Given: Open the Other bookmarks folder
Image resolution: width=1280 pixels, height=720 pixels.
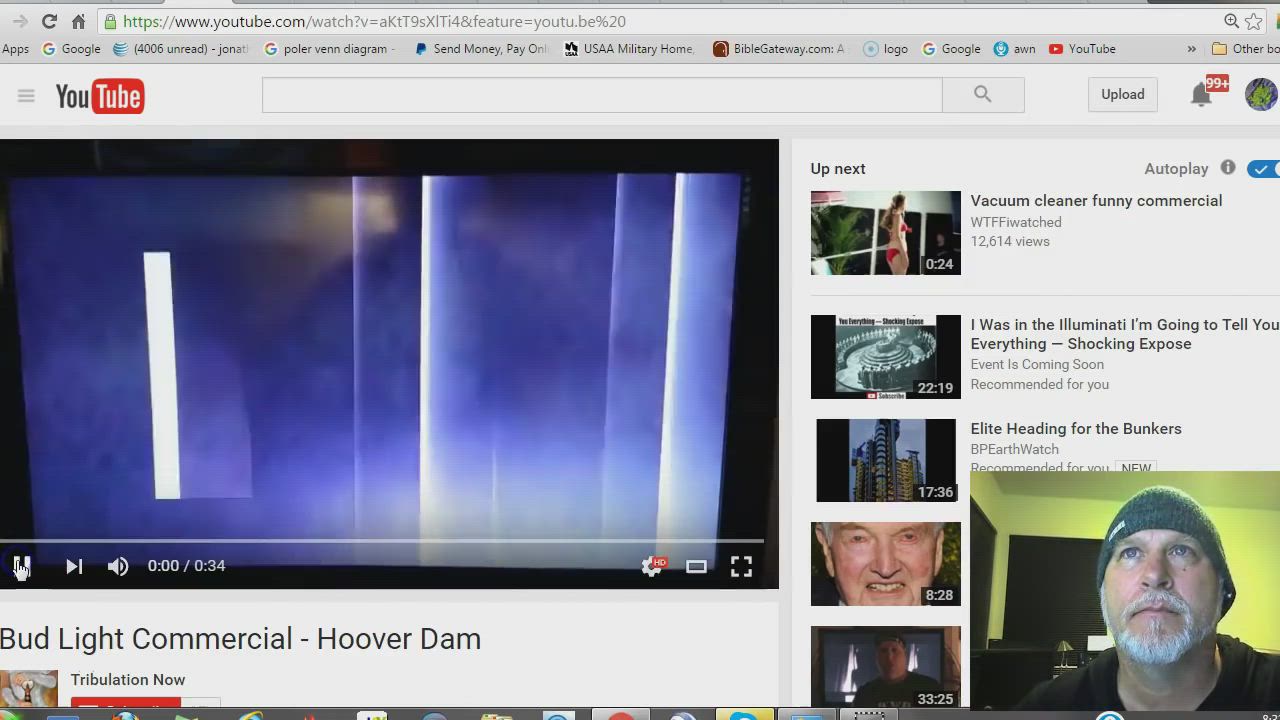Looking at the screenshot, I should (x=1245, y=49).
